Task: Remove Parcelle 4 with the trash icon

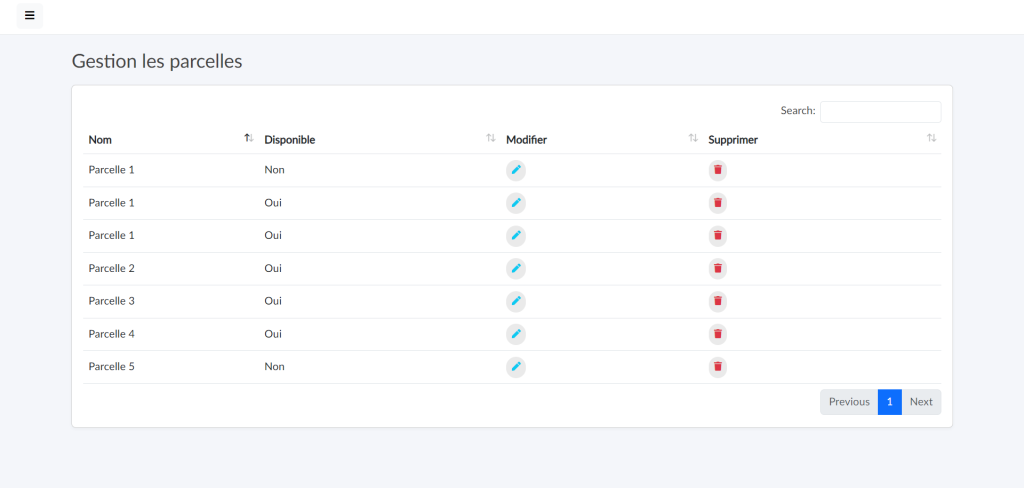Action: pyautogui.click(x=718, y=334)
